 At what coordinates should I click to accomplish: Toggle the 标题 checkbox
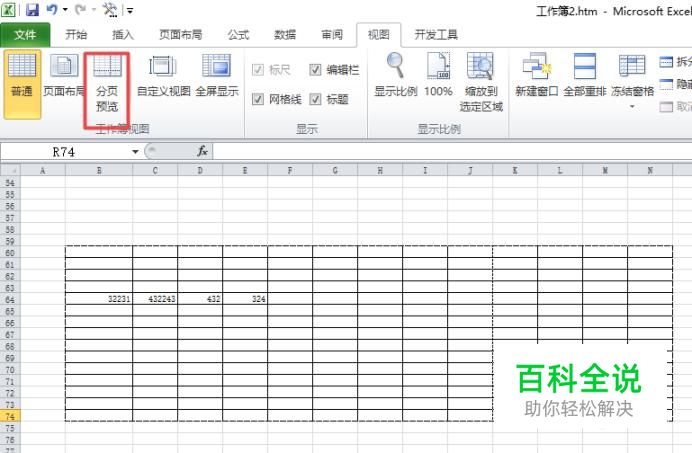click(x=315, y=99)
